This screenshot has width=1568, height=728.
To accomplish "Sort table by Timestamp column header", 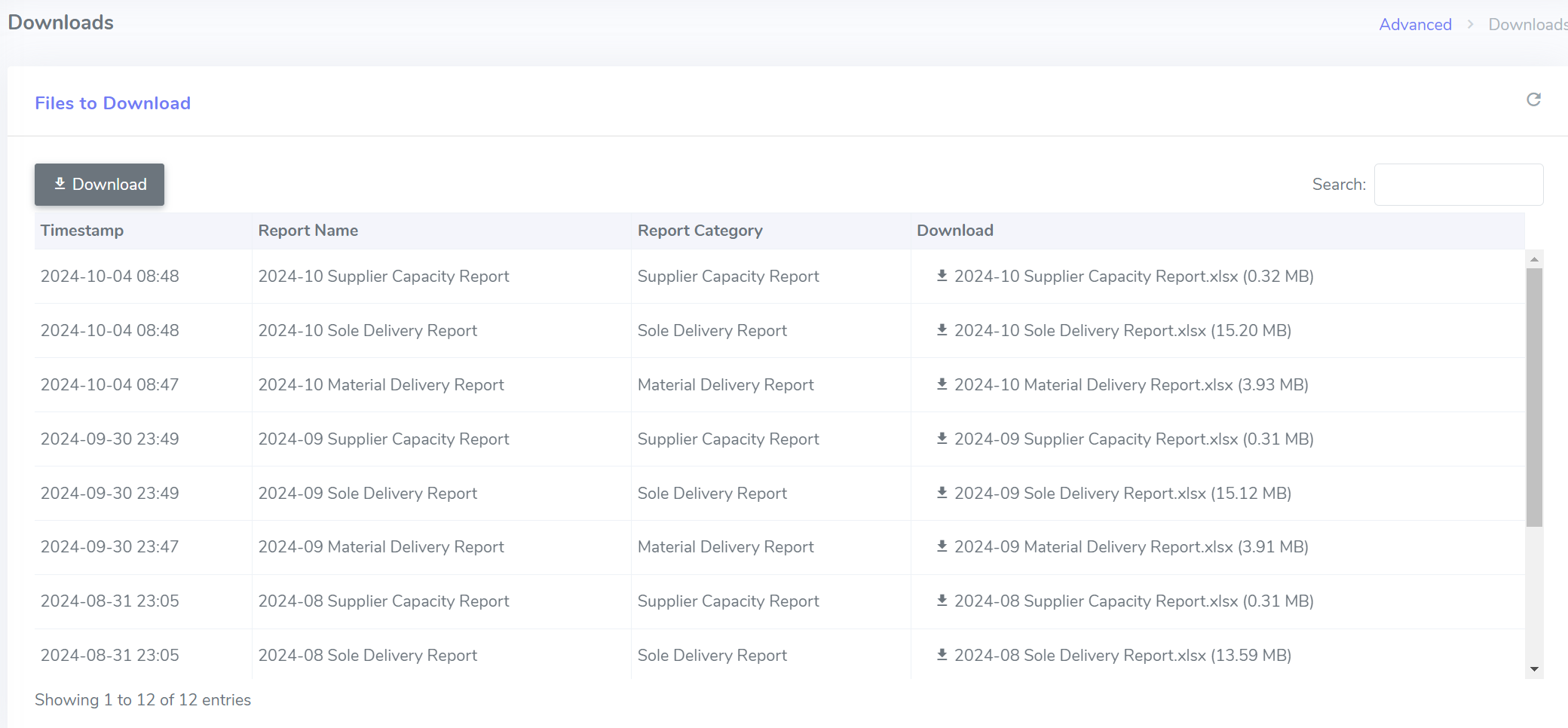I will click(82, 231).
